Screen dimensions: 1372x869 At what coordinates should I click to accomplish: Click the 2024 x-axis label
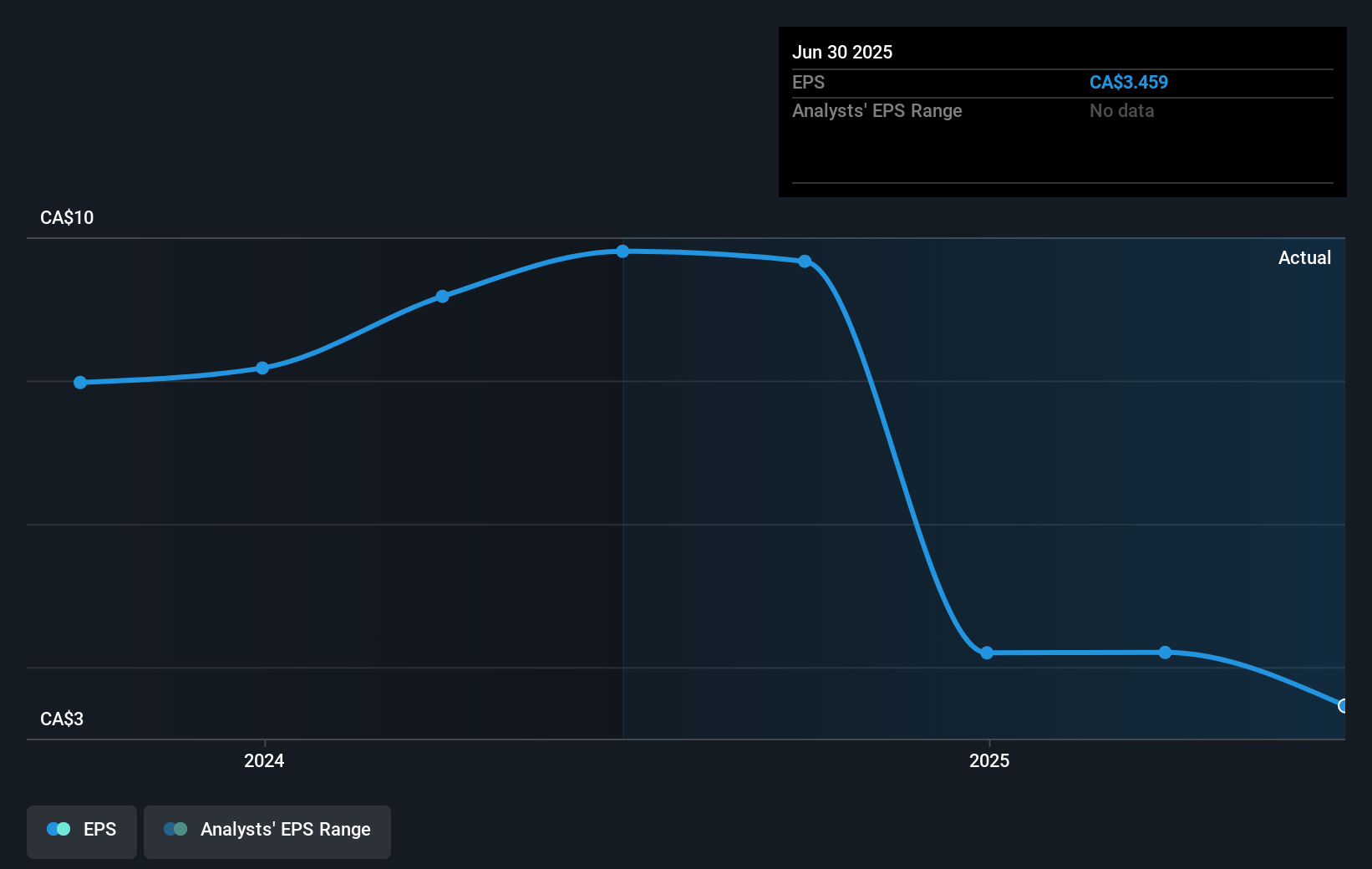pyautogui.click(x=264, y=760)
